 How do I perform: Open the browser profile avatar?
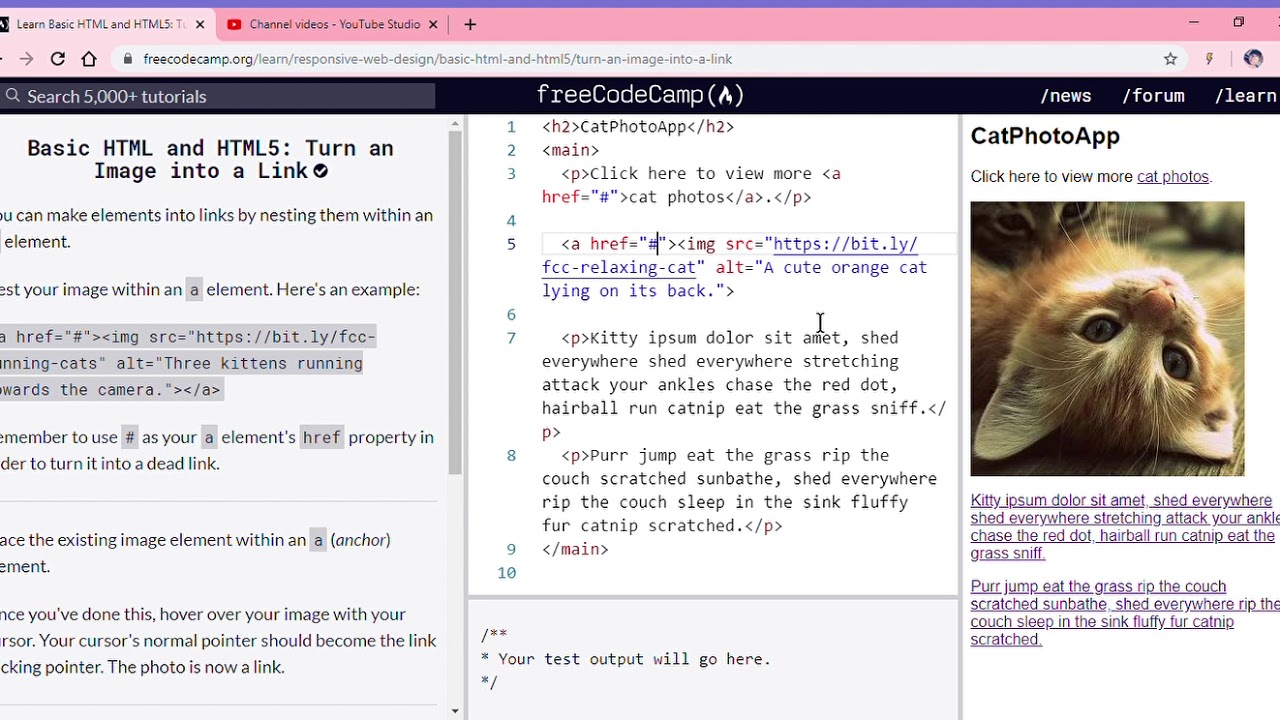(1253, 59)
